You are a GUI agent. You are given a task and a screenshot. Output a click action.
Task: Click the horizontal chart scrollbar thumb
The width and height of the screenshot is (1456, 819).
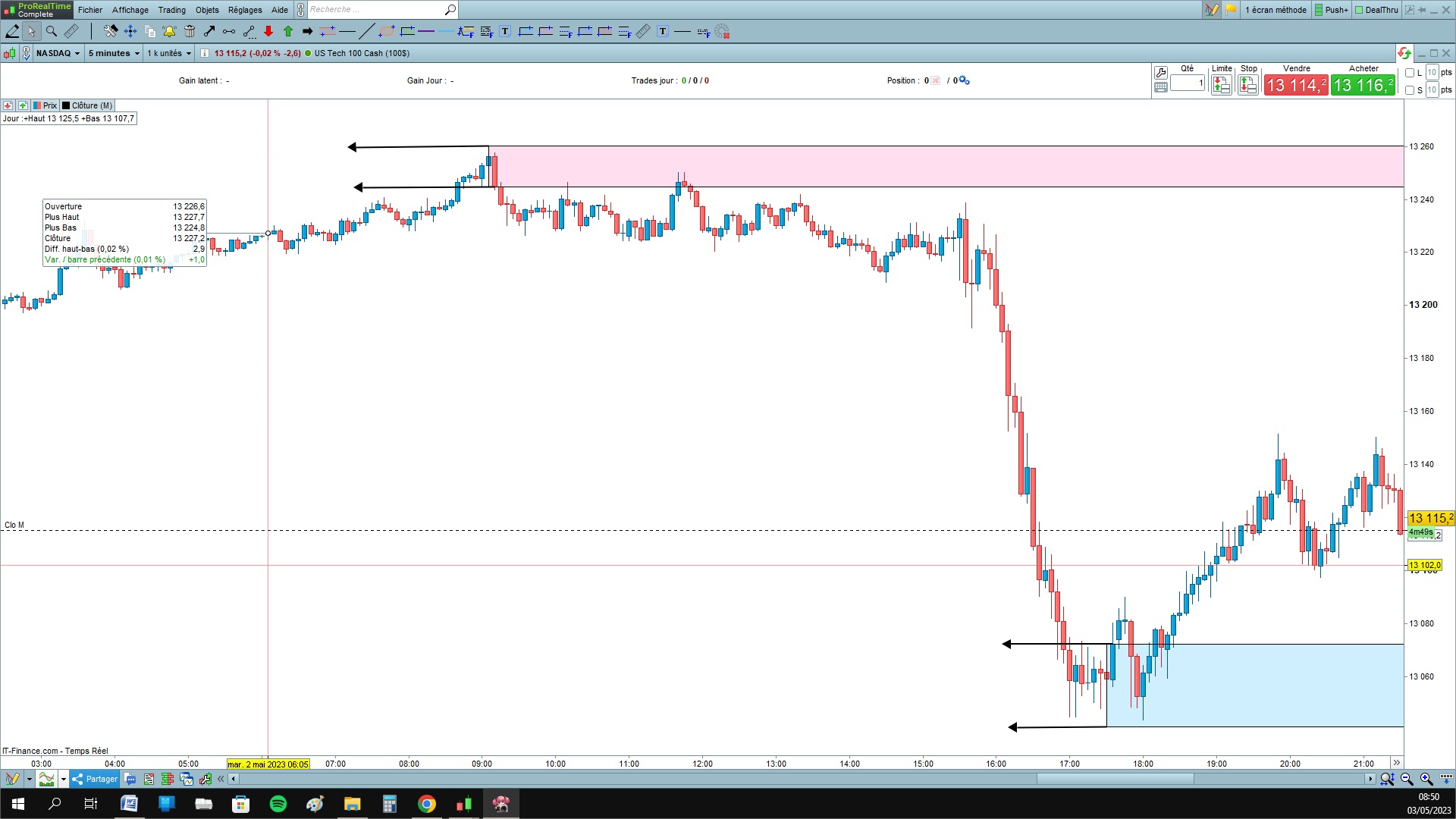(1115, 779)
